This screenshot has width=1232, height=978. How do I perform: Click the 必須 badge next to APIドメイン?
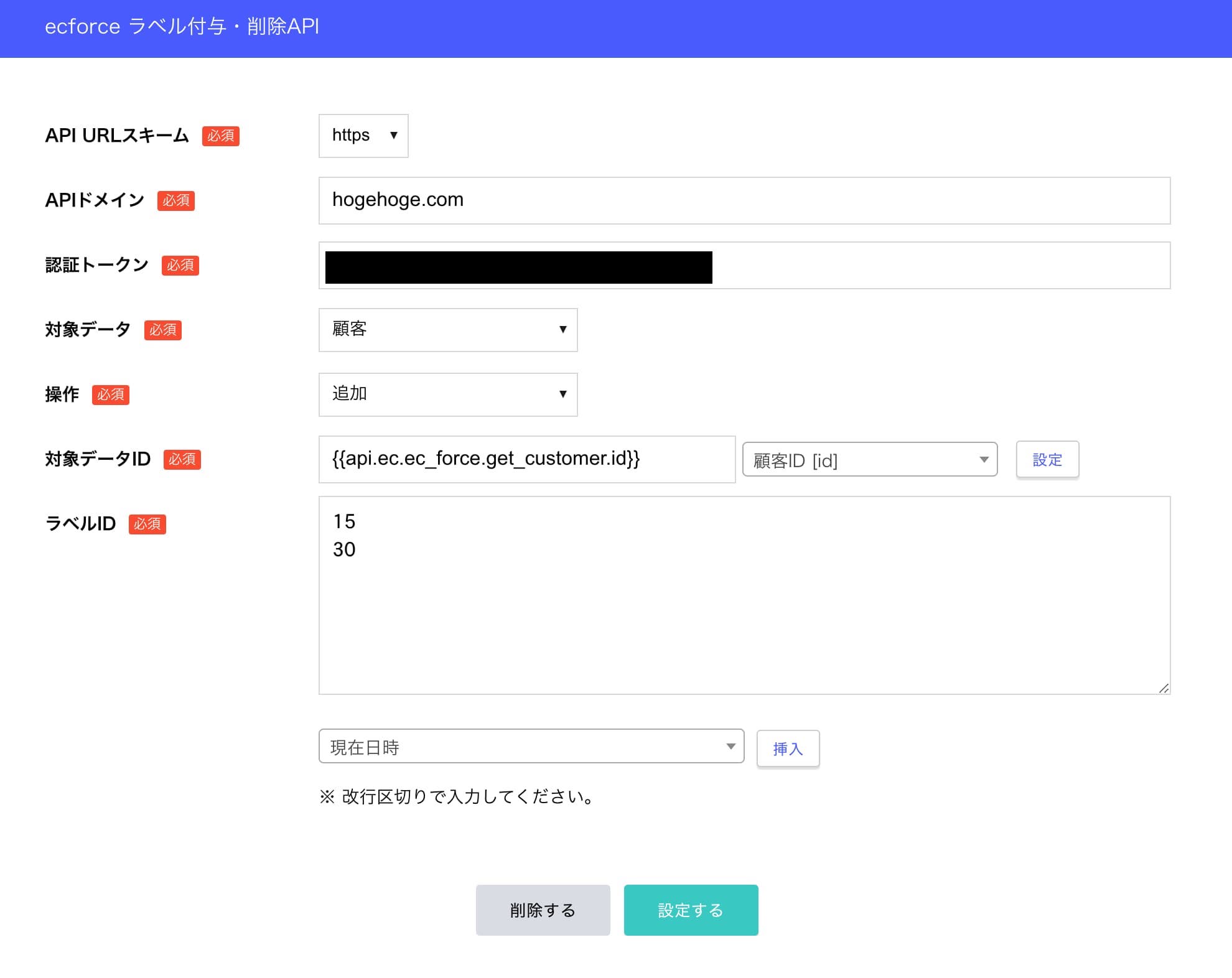176,201
